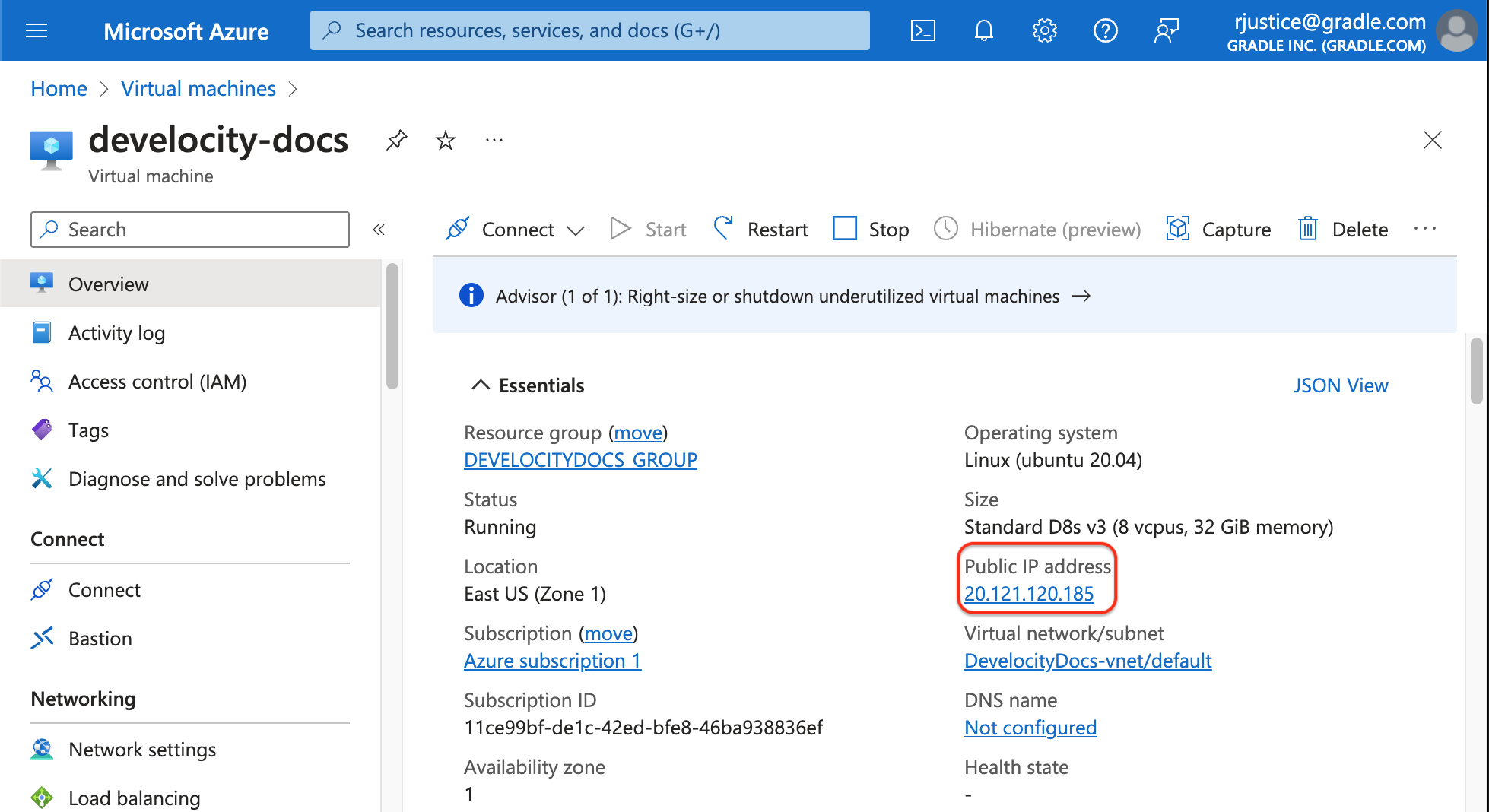Open the Cloud Shell terminal
Viewport: 1489px width, 812px height.
[922, 30]
